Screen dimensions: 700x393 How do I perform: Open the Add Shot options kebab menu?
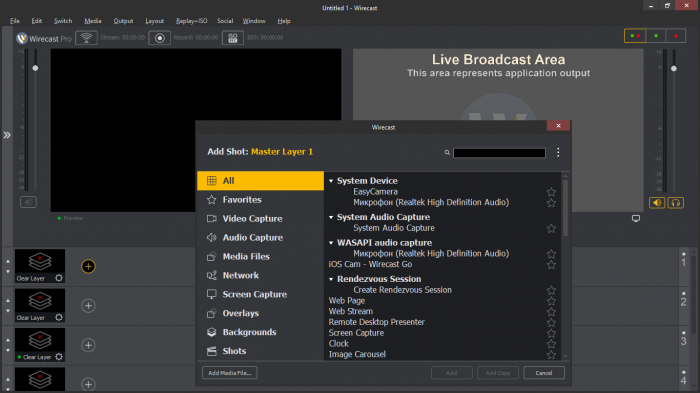pyautogui.click(x=558, y=152)
